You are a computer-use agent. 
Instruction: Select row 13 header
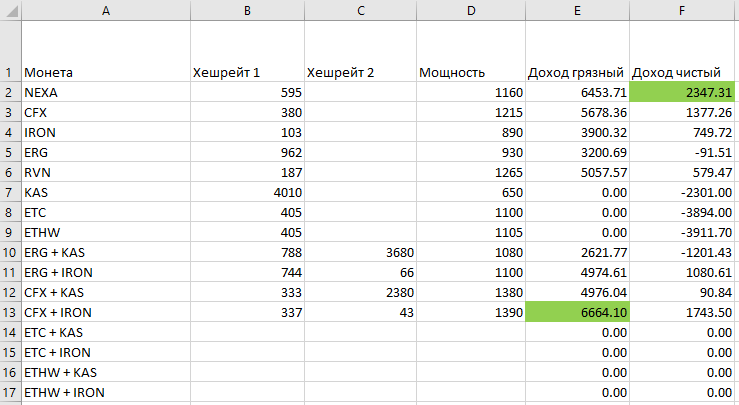(10, 312)
